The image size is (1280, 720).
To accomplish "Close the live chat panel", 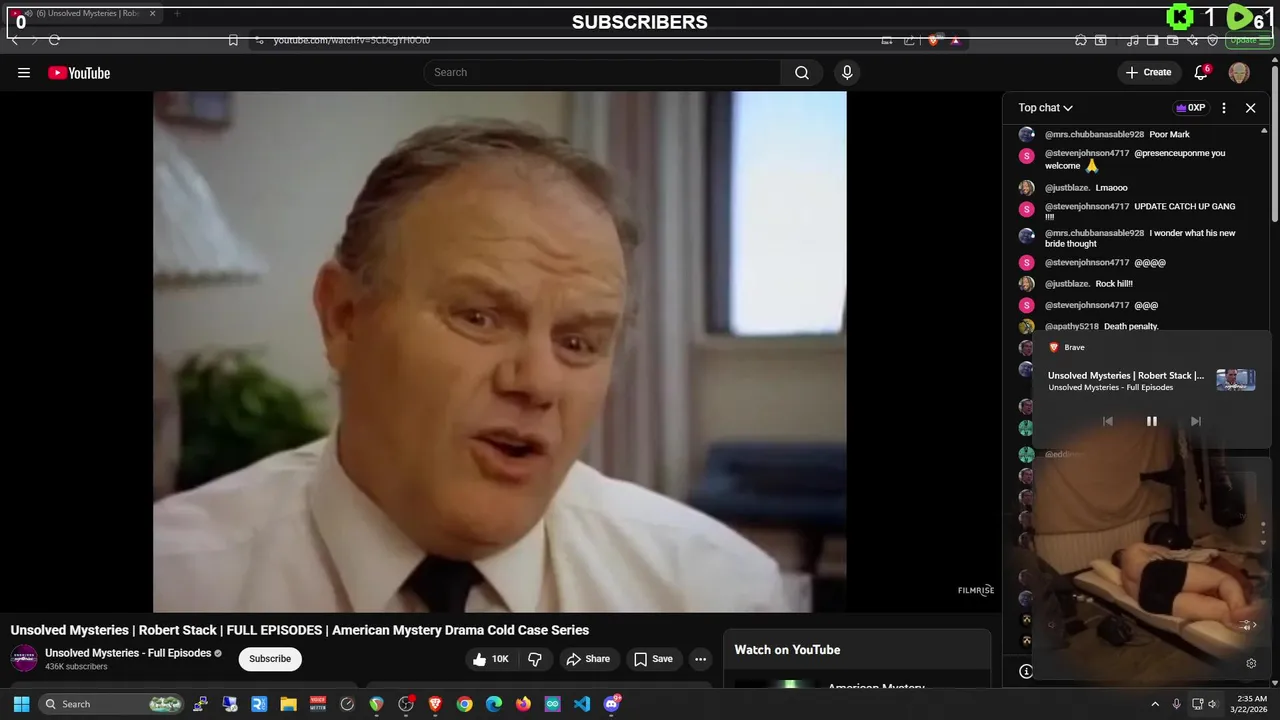I will 1250,108.
